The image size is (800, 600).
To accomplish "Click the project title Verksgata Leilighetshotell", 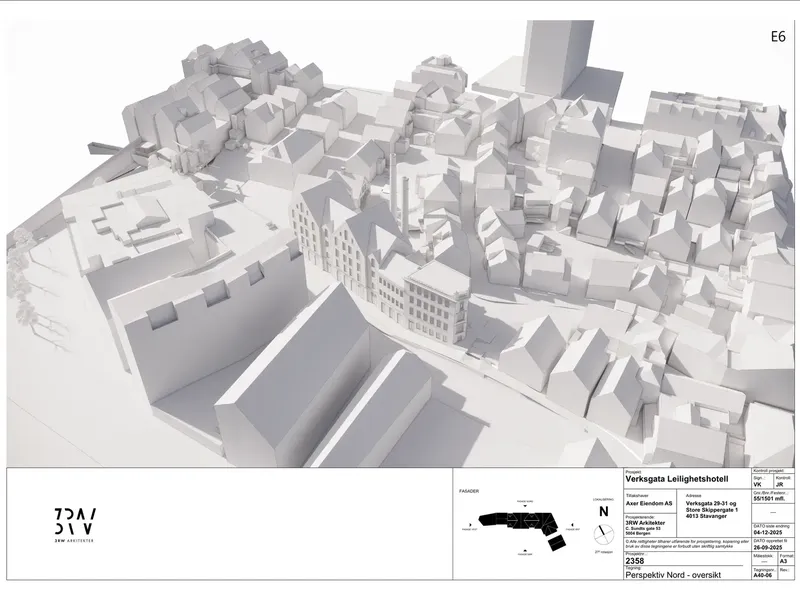I will (x=677, y=479).
